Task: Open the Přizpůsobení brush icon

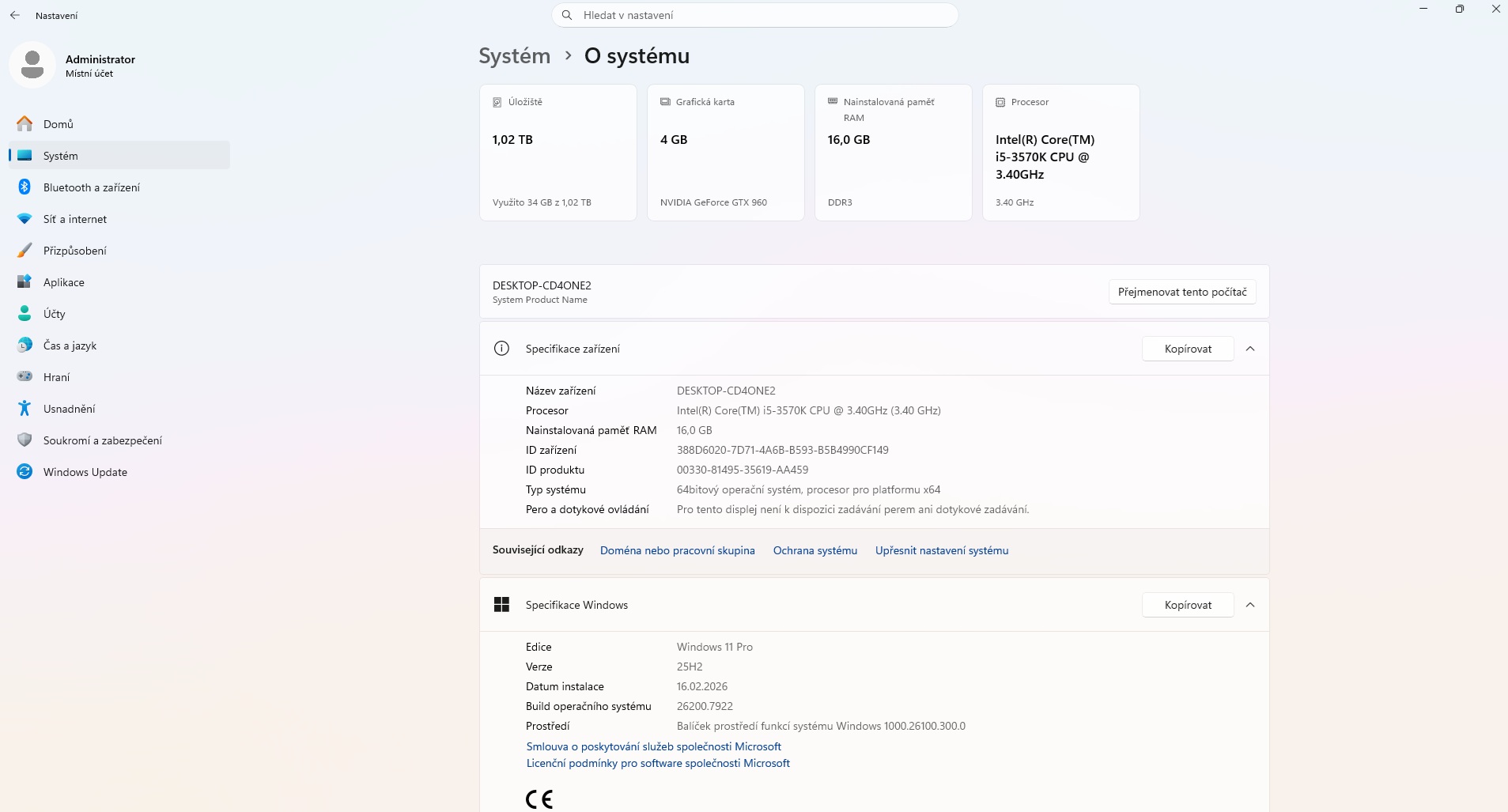Action: tap(25, 251)
